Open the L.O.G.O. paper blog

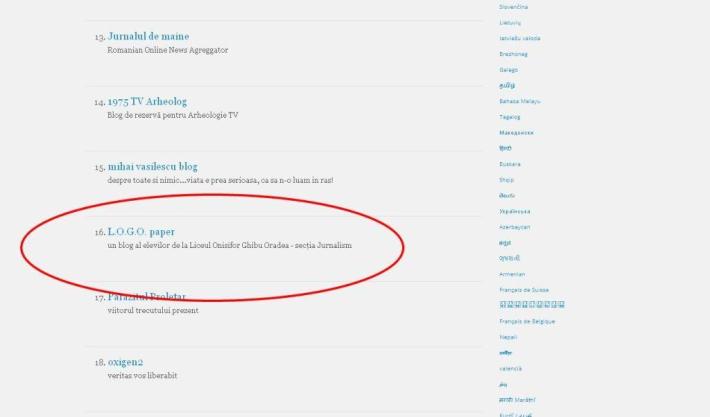pos(141,232)
